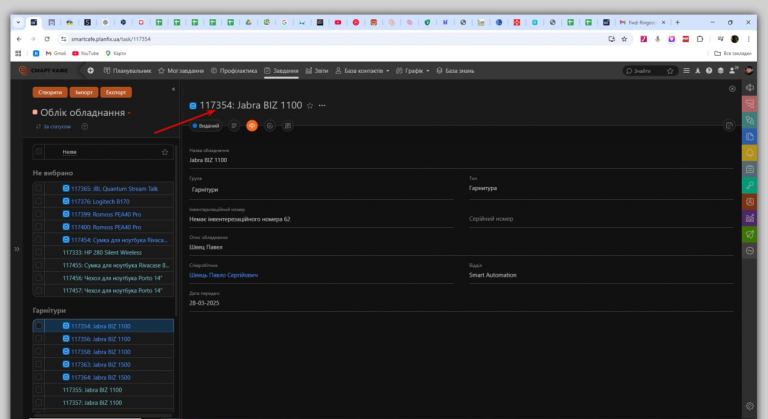Open task 117365: JBL Quantum Stream Talk
This screenshot has width=768, height=419.
(x=114, y=189)
